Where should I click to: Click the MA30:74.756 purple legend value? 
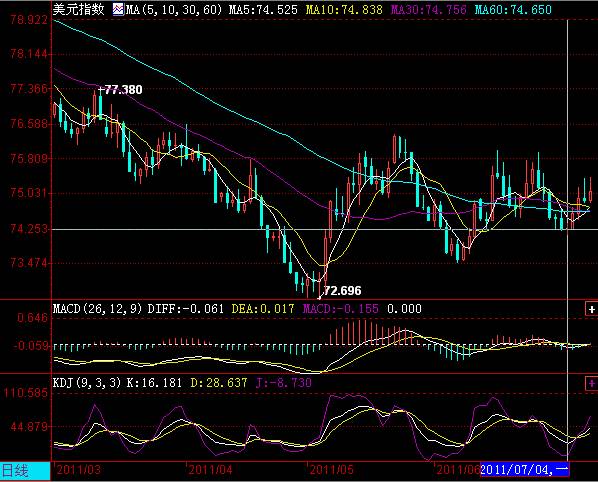pyautogui.click(x=429, y=10)
